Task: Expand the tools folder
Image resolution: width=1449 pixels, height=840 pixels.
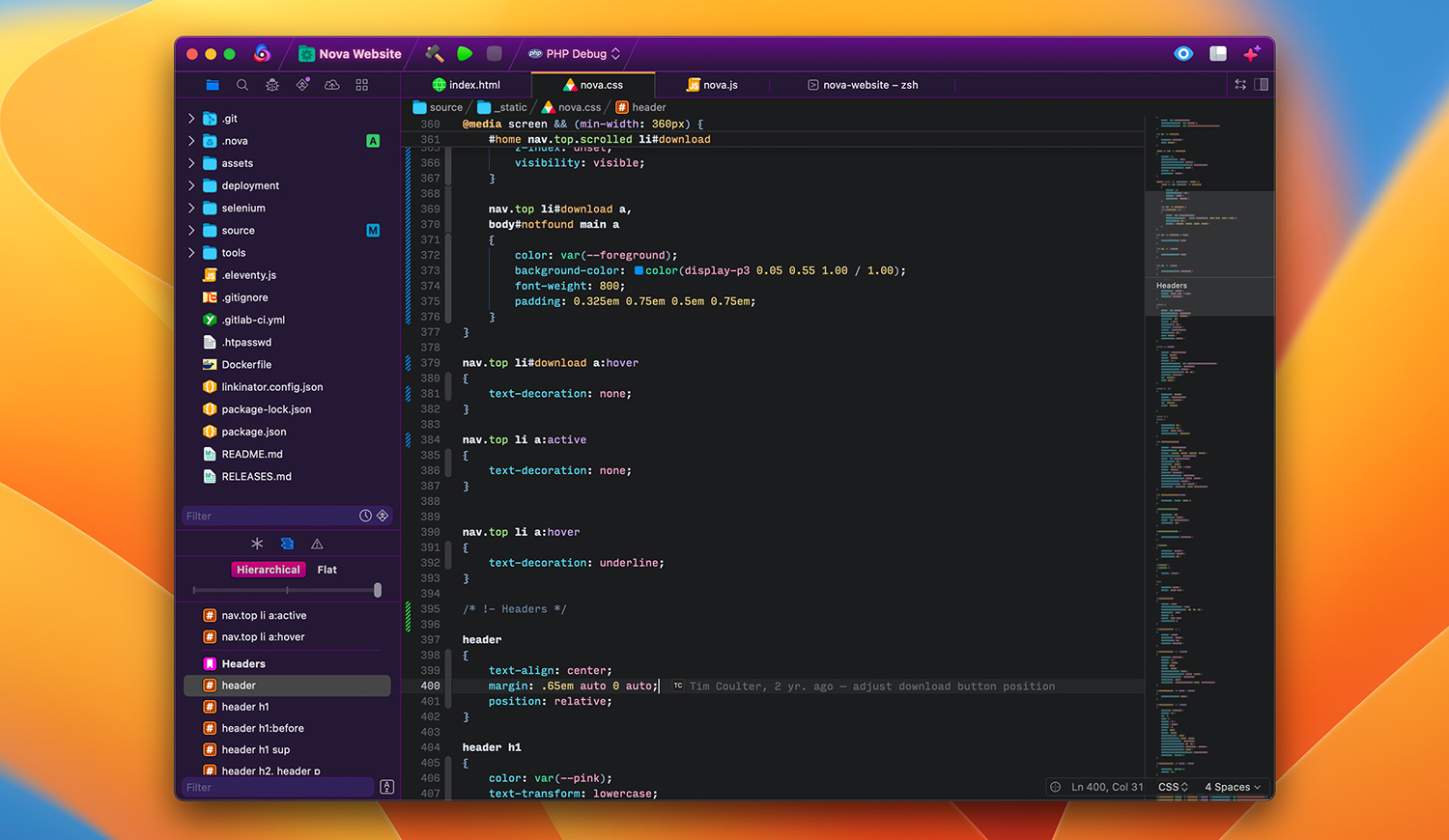Action: point(191,253)
